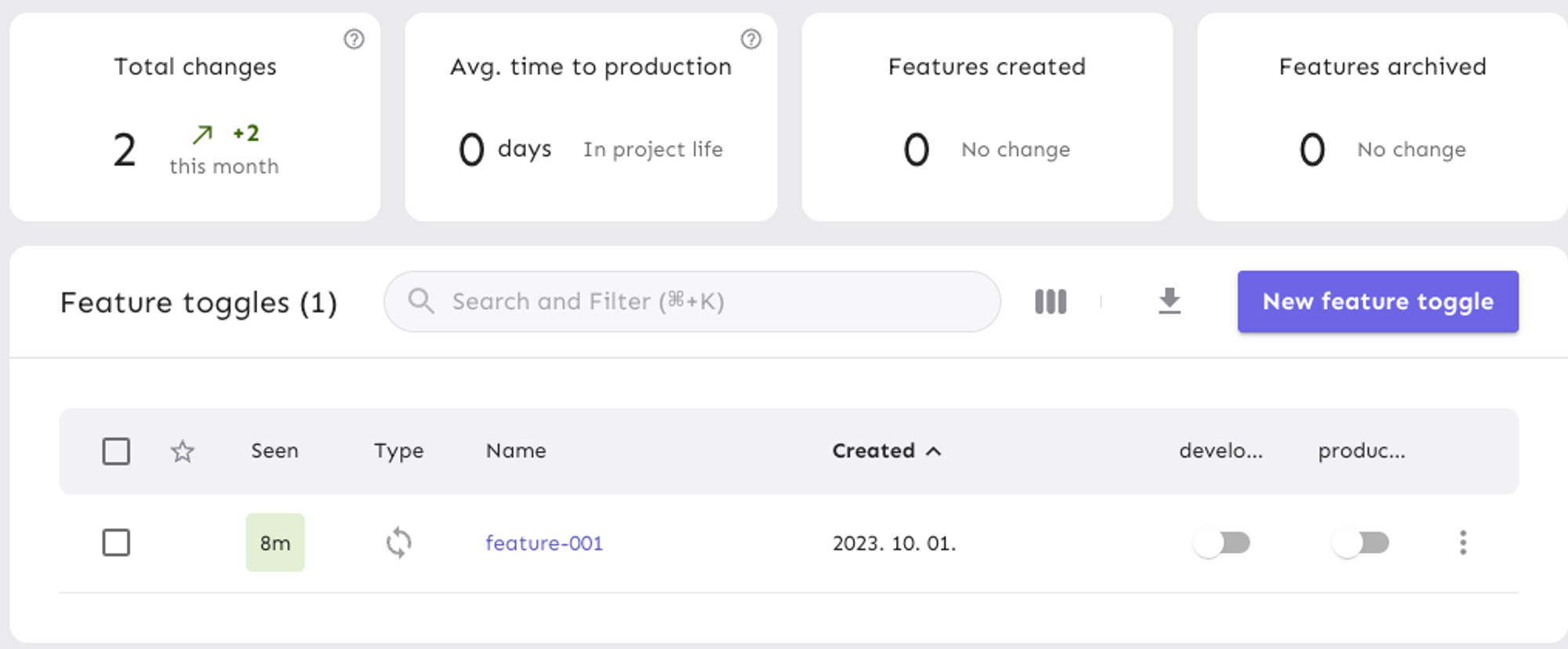Click the Total changes help icon
1568x649 pixels.
coord(354,39)
